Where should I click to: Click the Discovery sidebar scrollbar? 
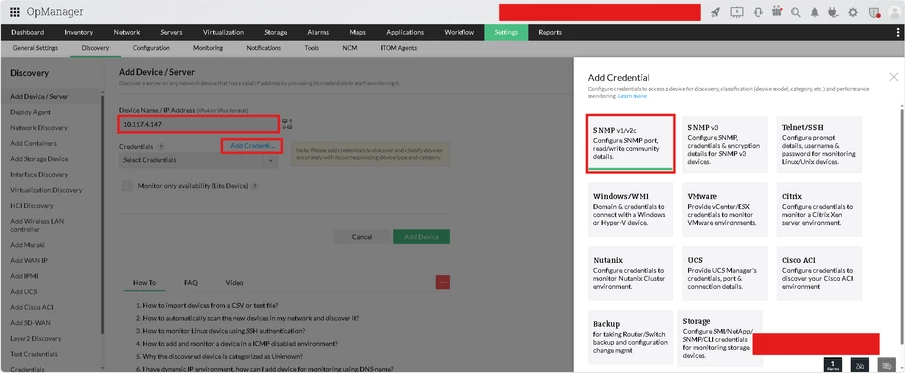point(103,214)
